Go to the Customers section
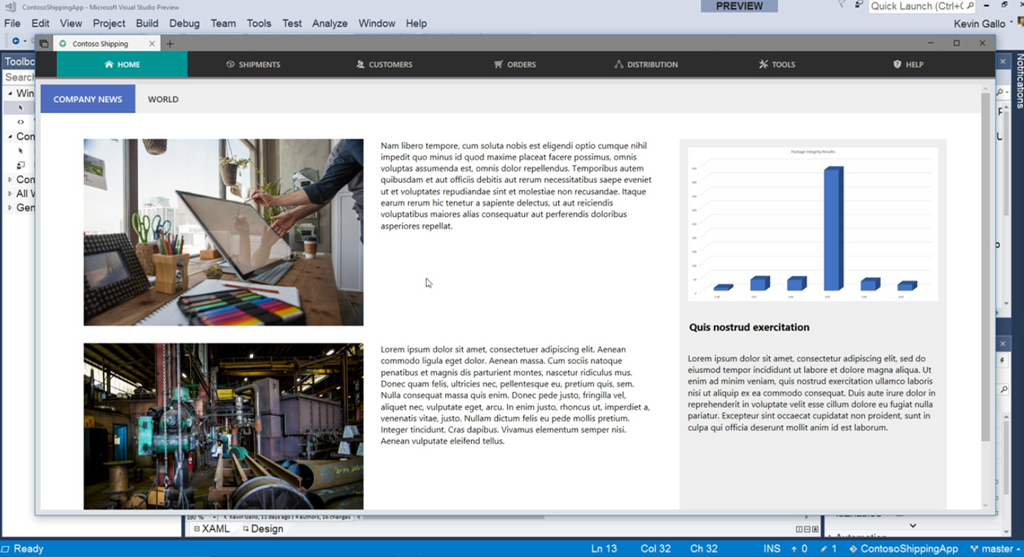 tap(384, 65)
